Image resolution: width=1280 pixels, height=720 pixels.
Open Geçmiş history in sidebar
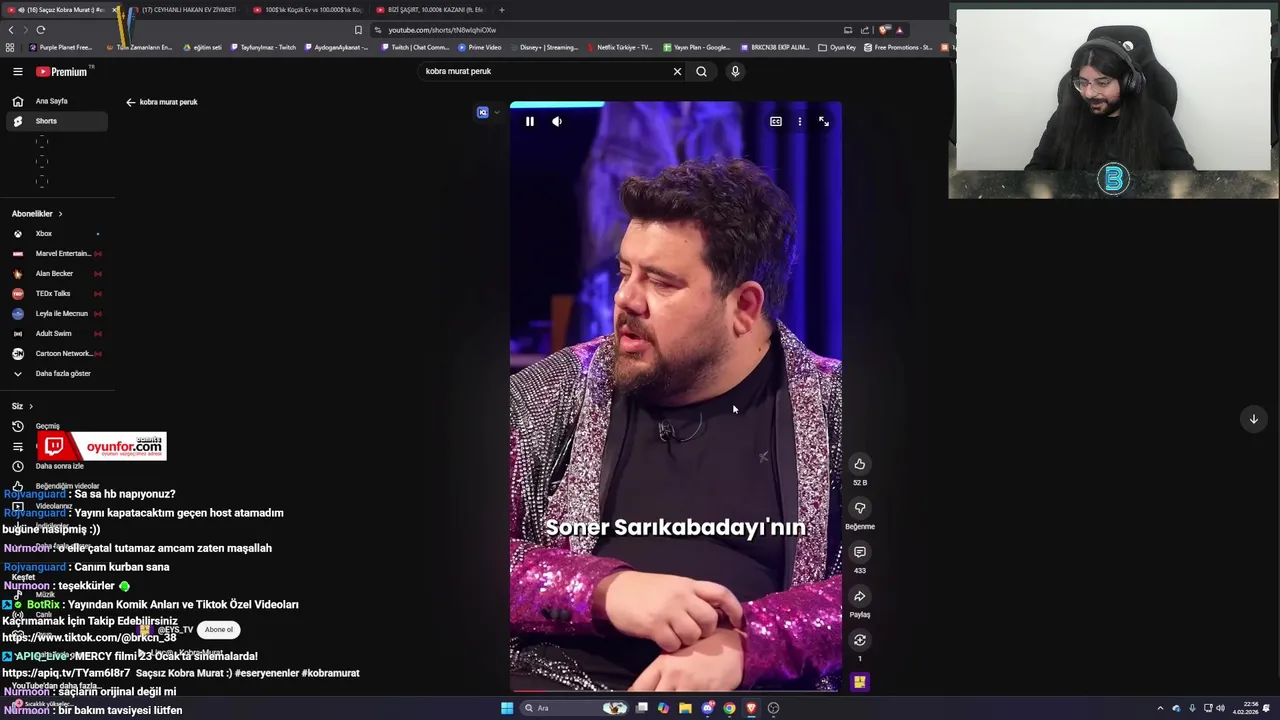[x=55, y=426]
